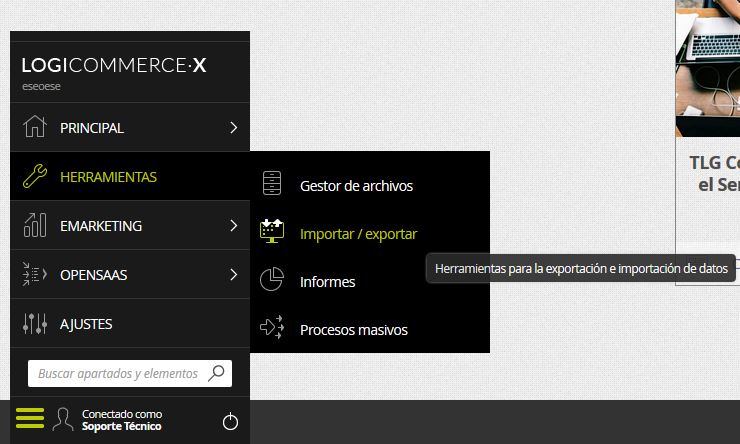Open the laptop photo thumbnail
The image size is (740, 444).
pyautogui.click(x=708, y=68)
